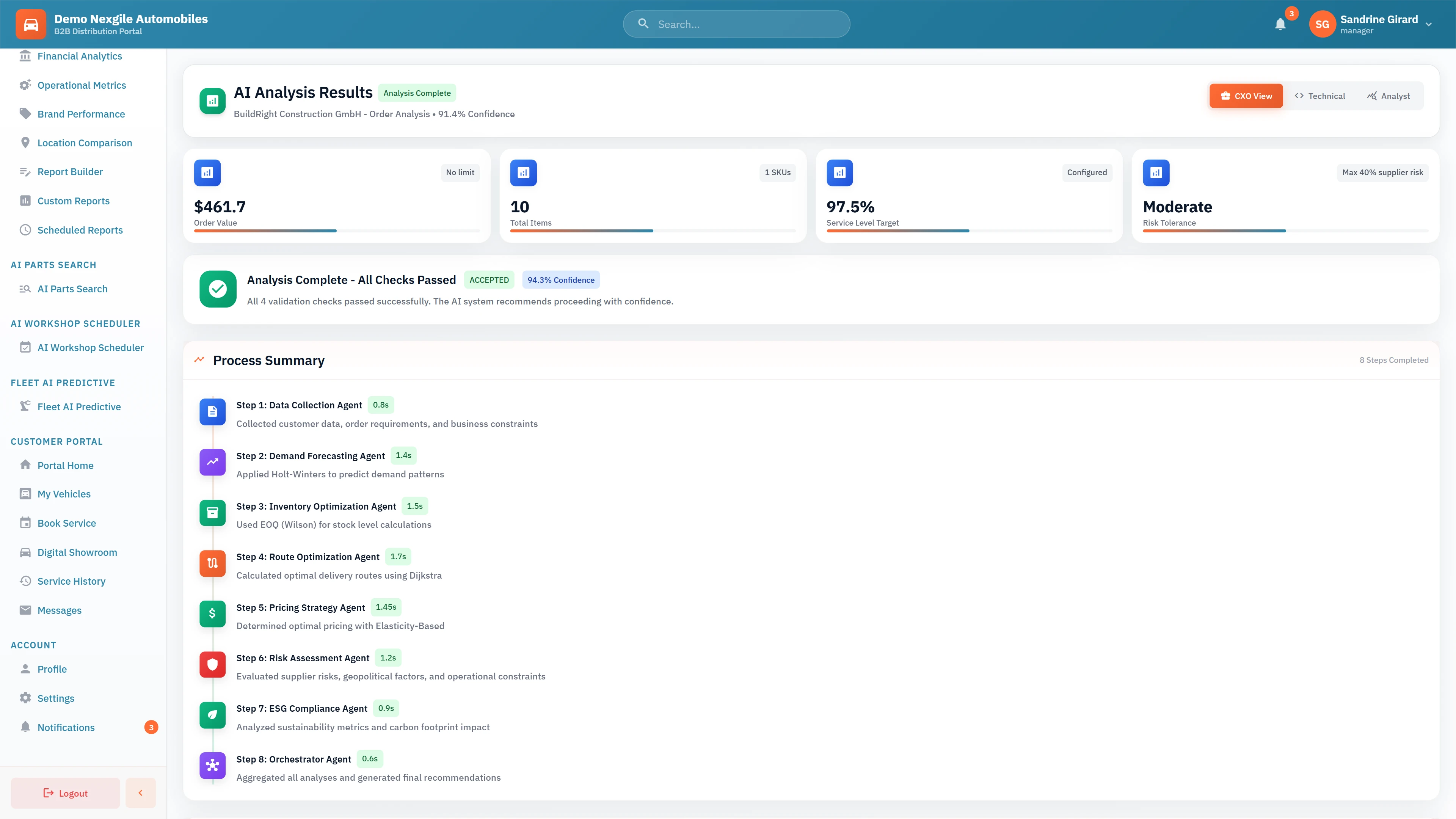Click the Report Builder list icon

tap(25, 172)
